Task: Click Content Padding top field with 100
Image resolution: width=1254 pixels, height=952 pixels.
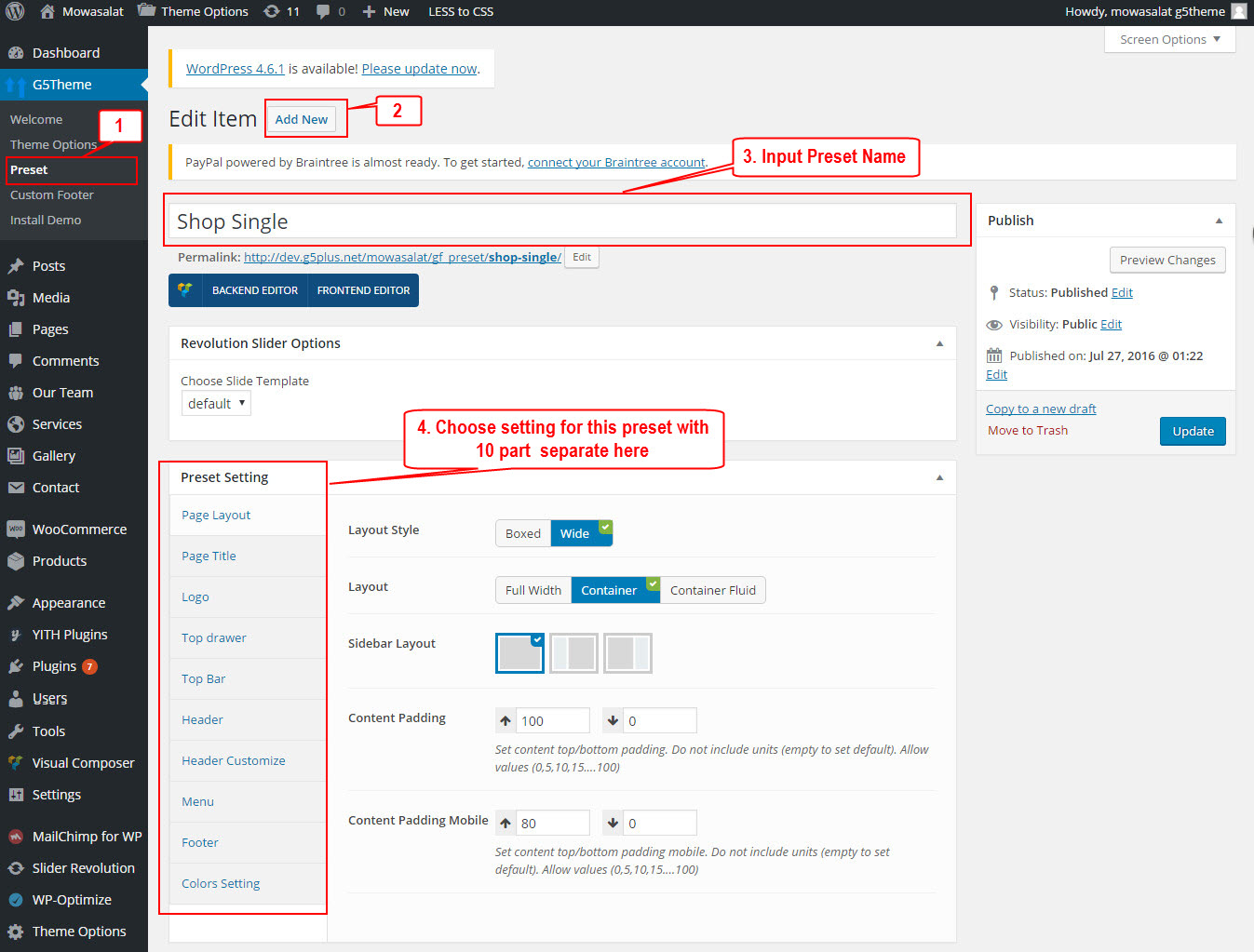Action: point(553,721)
